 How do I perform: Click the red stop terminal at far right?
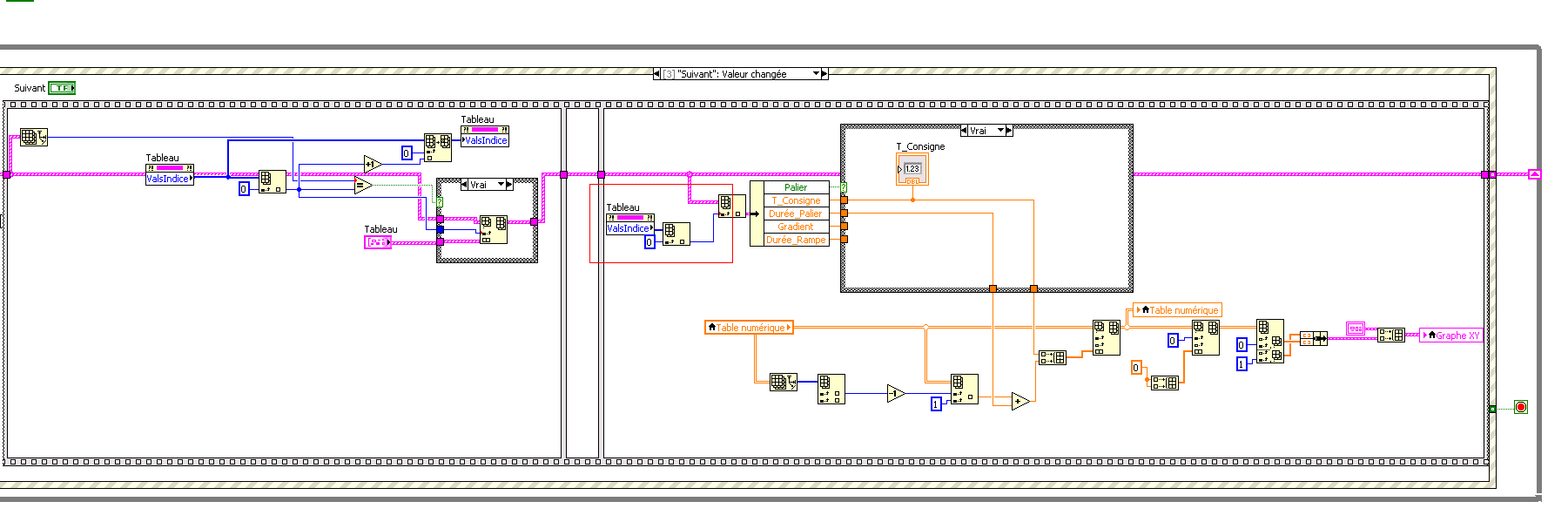(x=1521, y=407)
